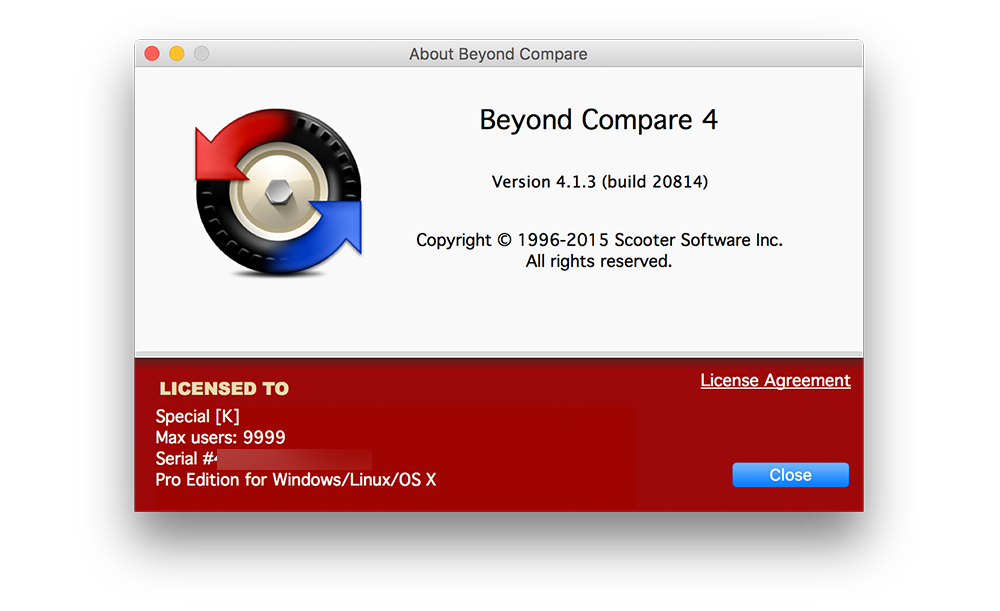The image size is (1000, 611).
Task: Open the License Agreement link
Action: (775, 381)
